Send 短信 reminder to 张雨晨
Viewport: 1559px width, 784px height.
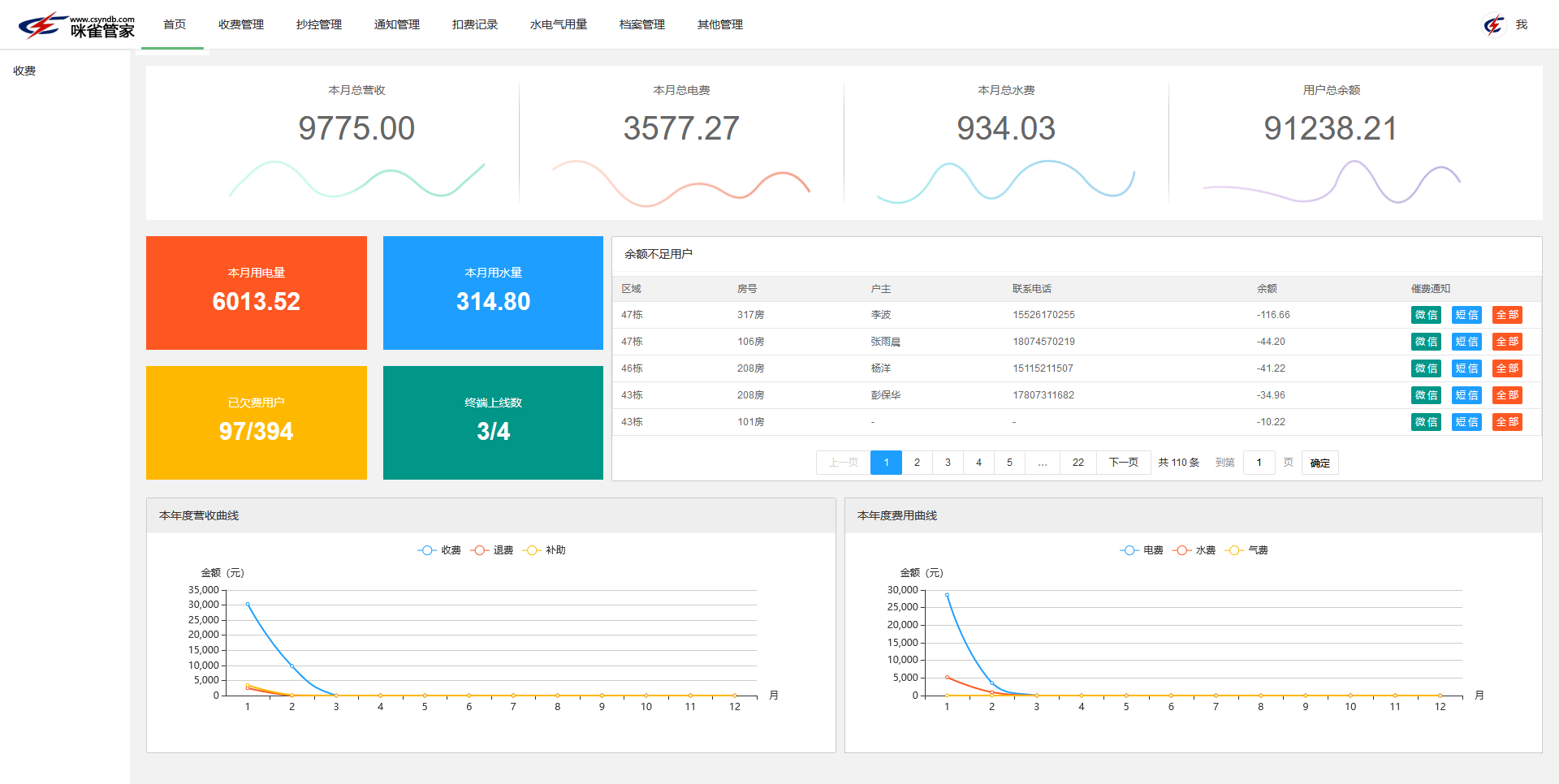click(x=1466, y=342)
